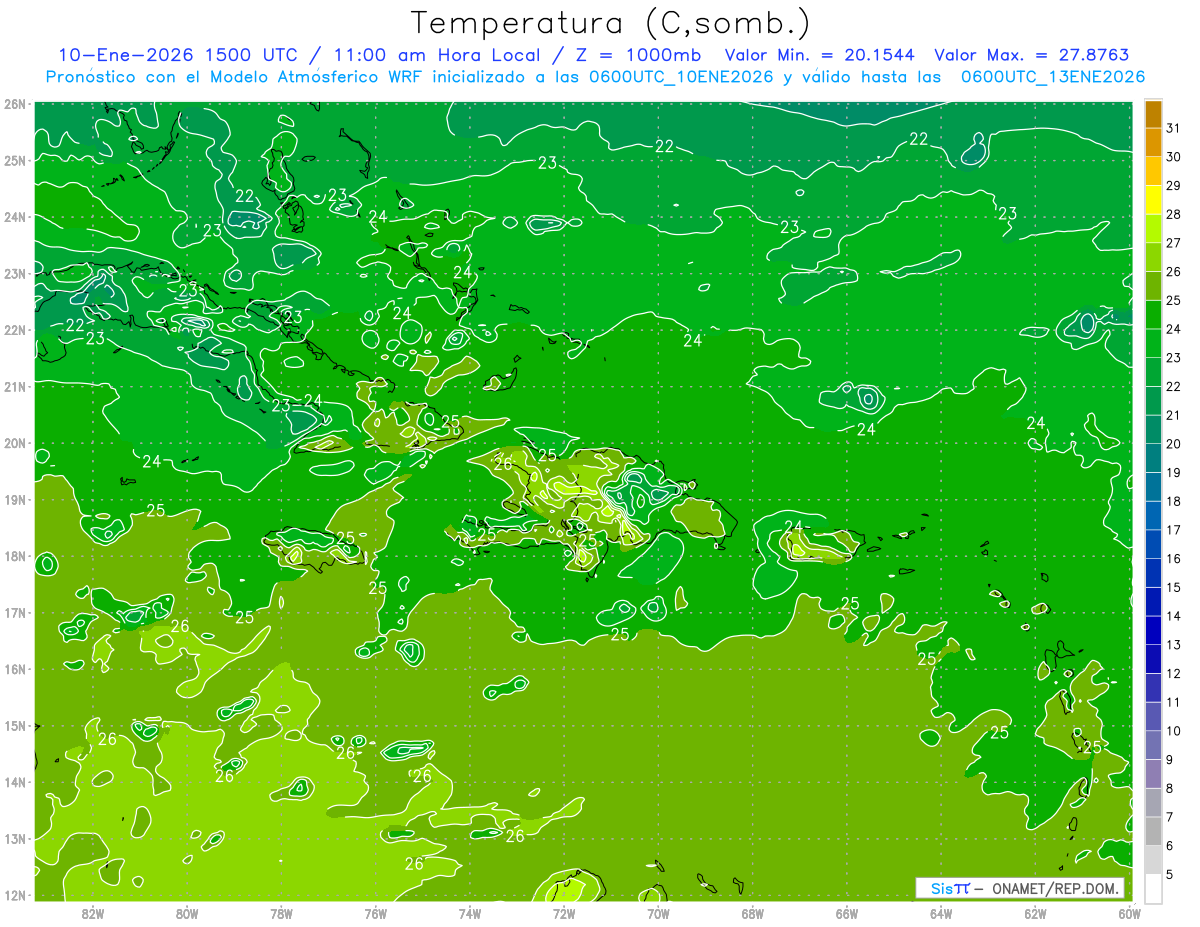Click the 82W longitude axis label
This screenshot has height=927, width=1200.
[93, 912]
